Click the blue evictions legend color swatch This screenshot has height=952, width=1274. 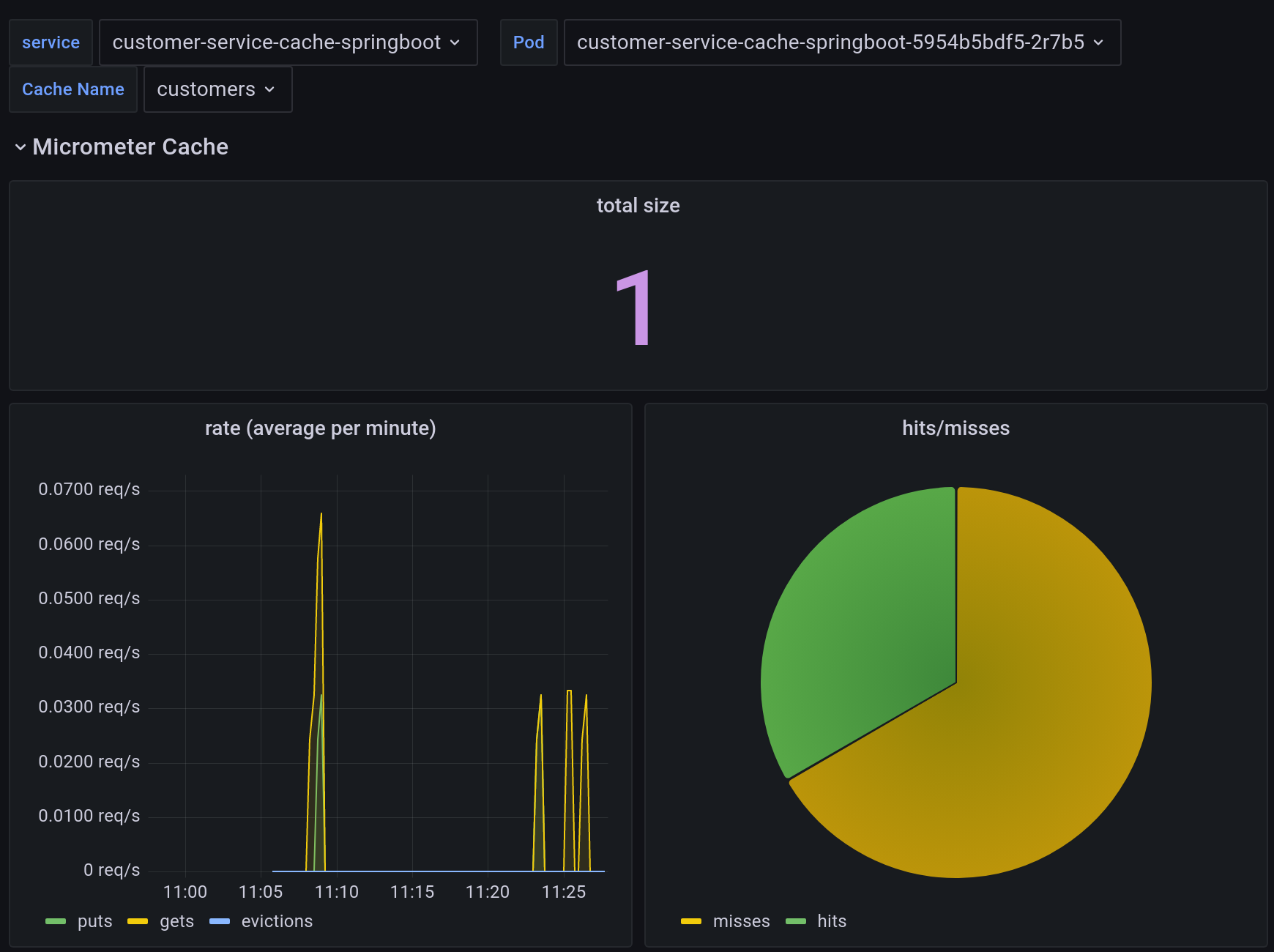tap(220, 921)
